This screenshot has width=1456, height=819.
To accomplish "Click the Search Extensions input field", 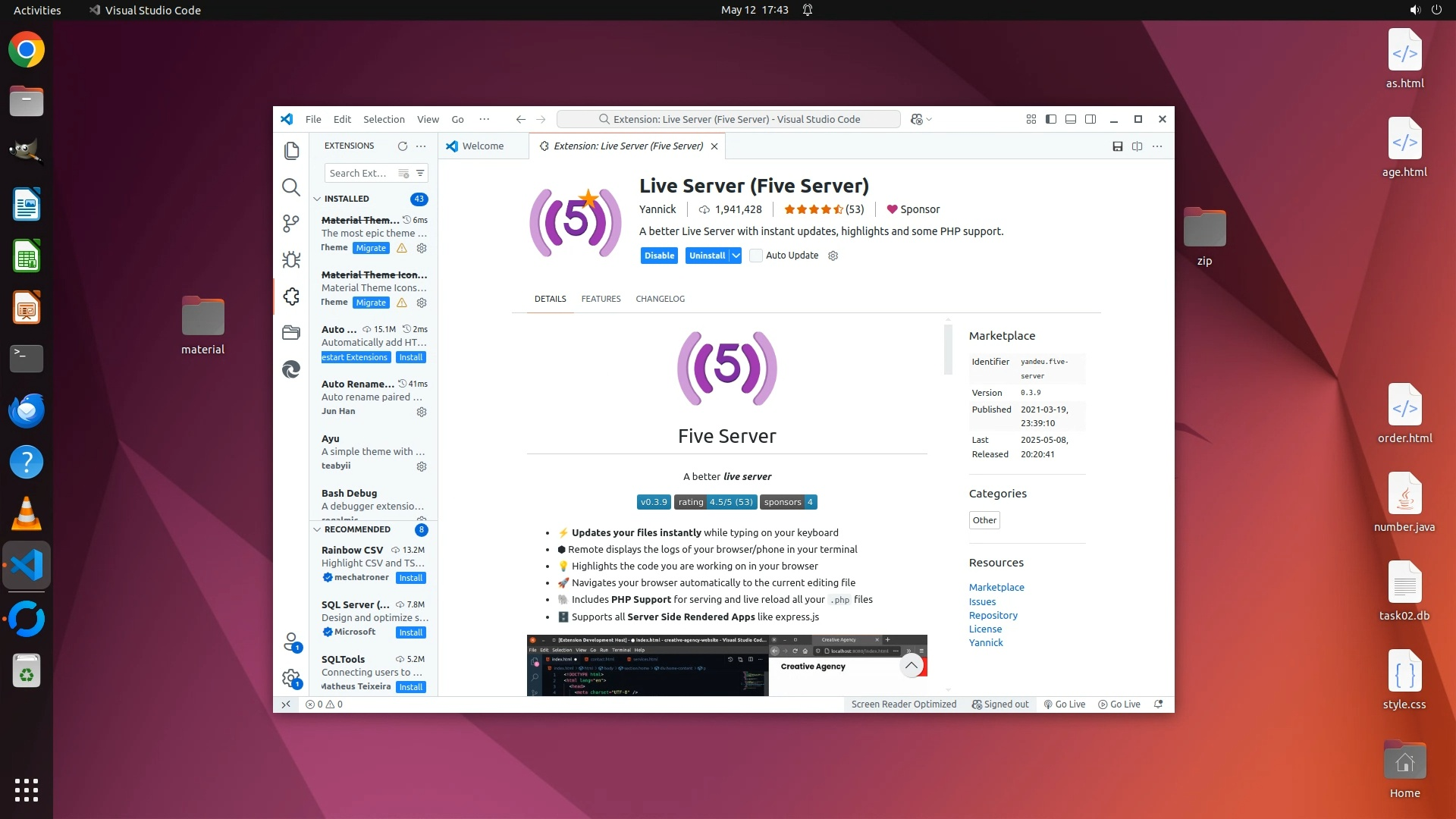I will click(359, 173).
